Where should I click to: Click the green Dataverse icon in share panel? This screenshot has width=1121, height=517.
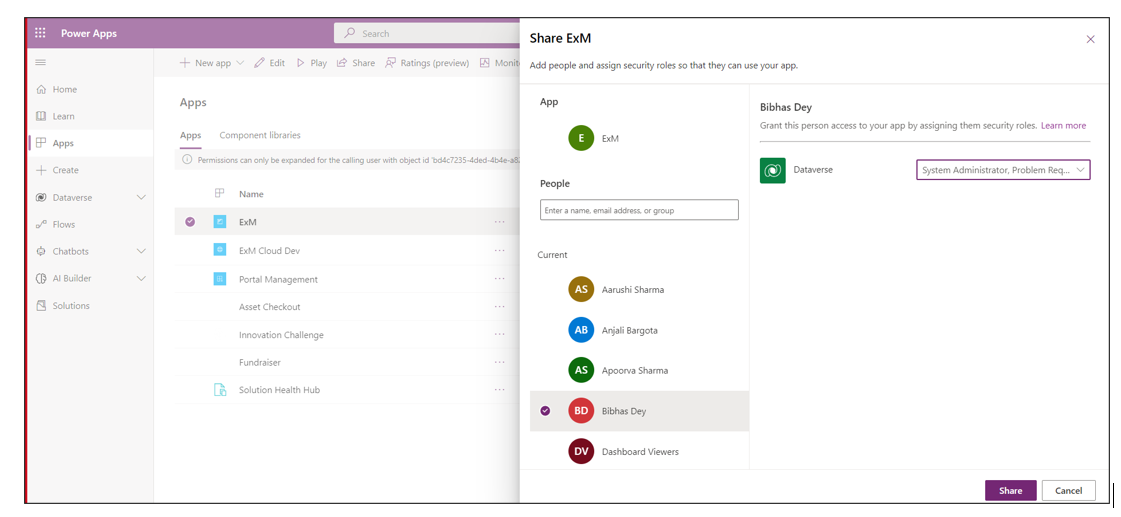(772, 170)
